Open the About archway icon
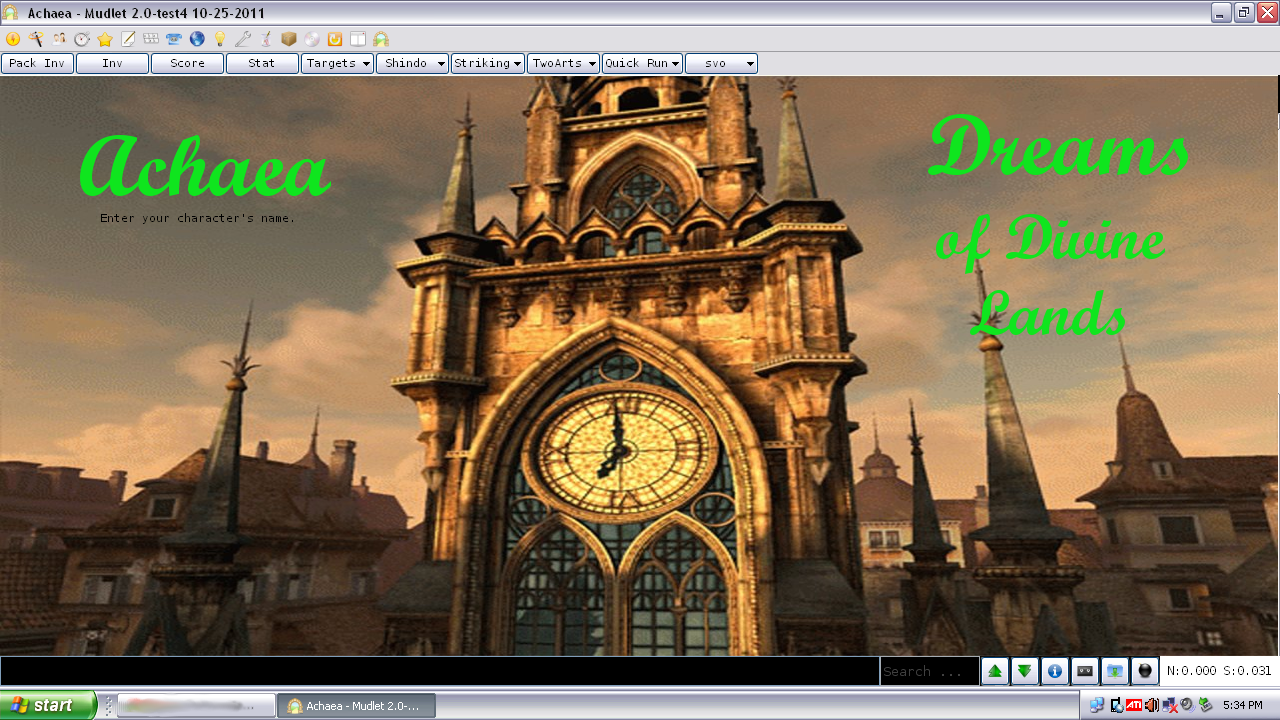This screenshot has width=1280, height=720. [x=381, y=39]
